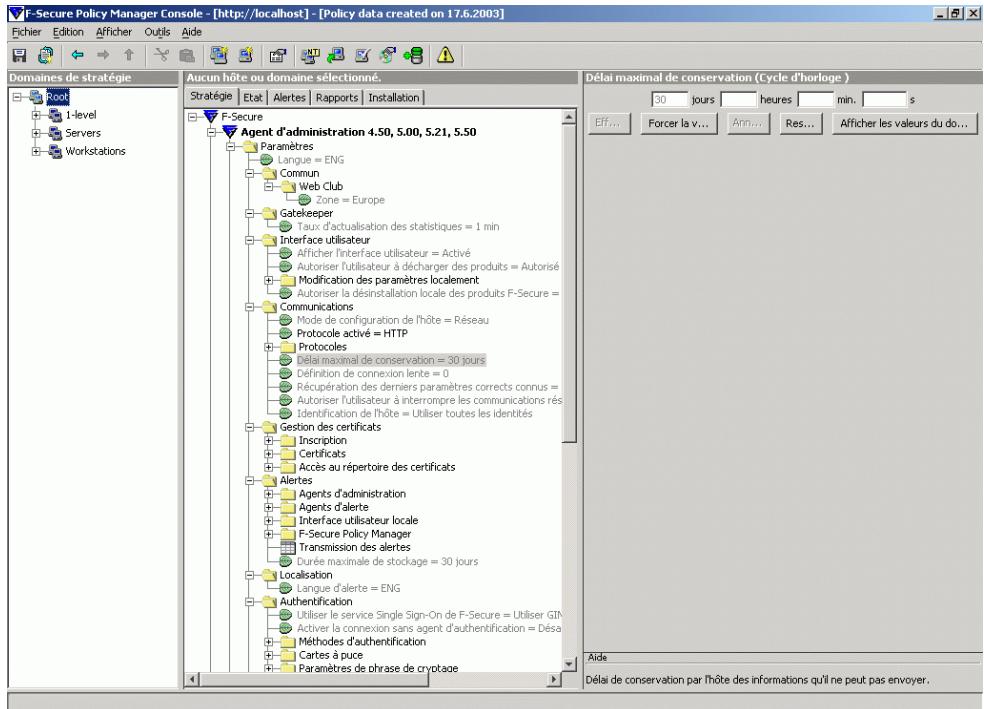Click the tree's vertical scrollbar down arrow
This screenshot has width=984, height=709.
tap(569, 664)
